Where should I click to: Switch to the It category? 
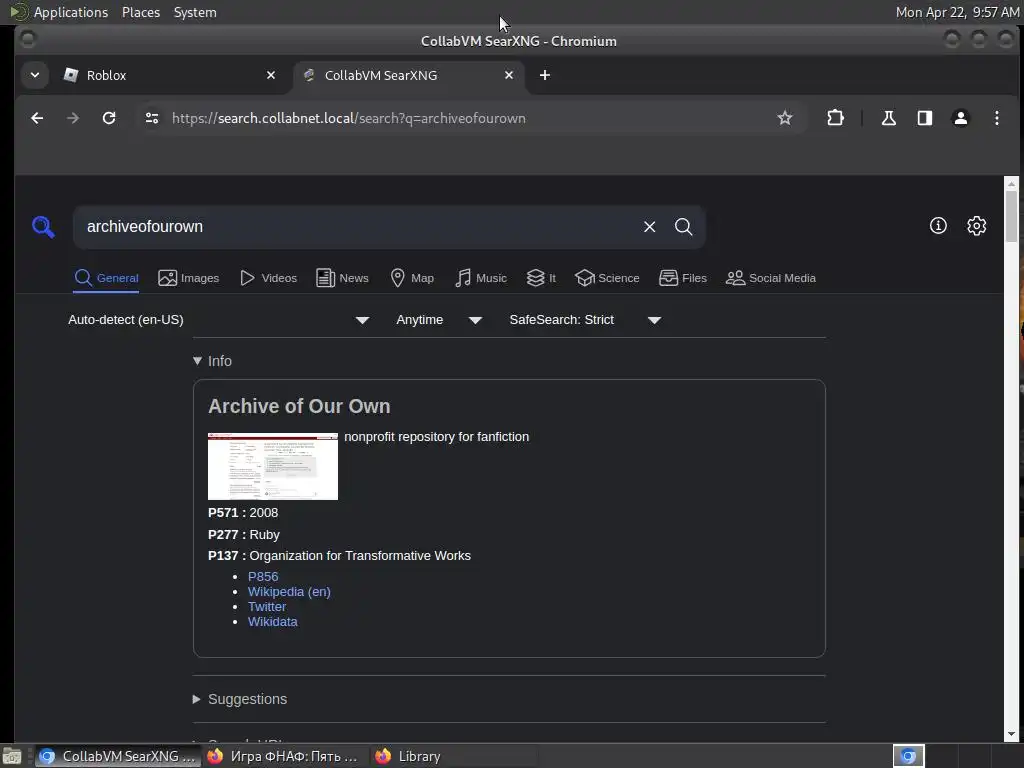coord(541,278)
